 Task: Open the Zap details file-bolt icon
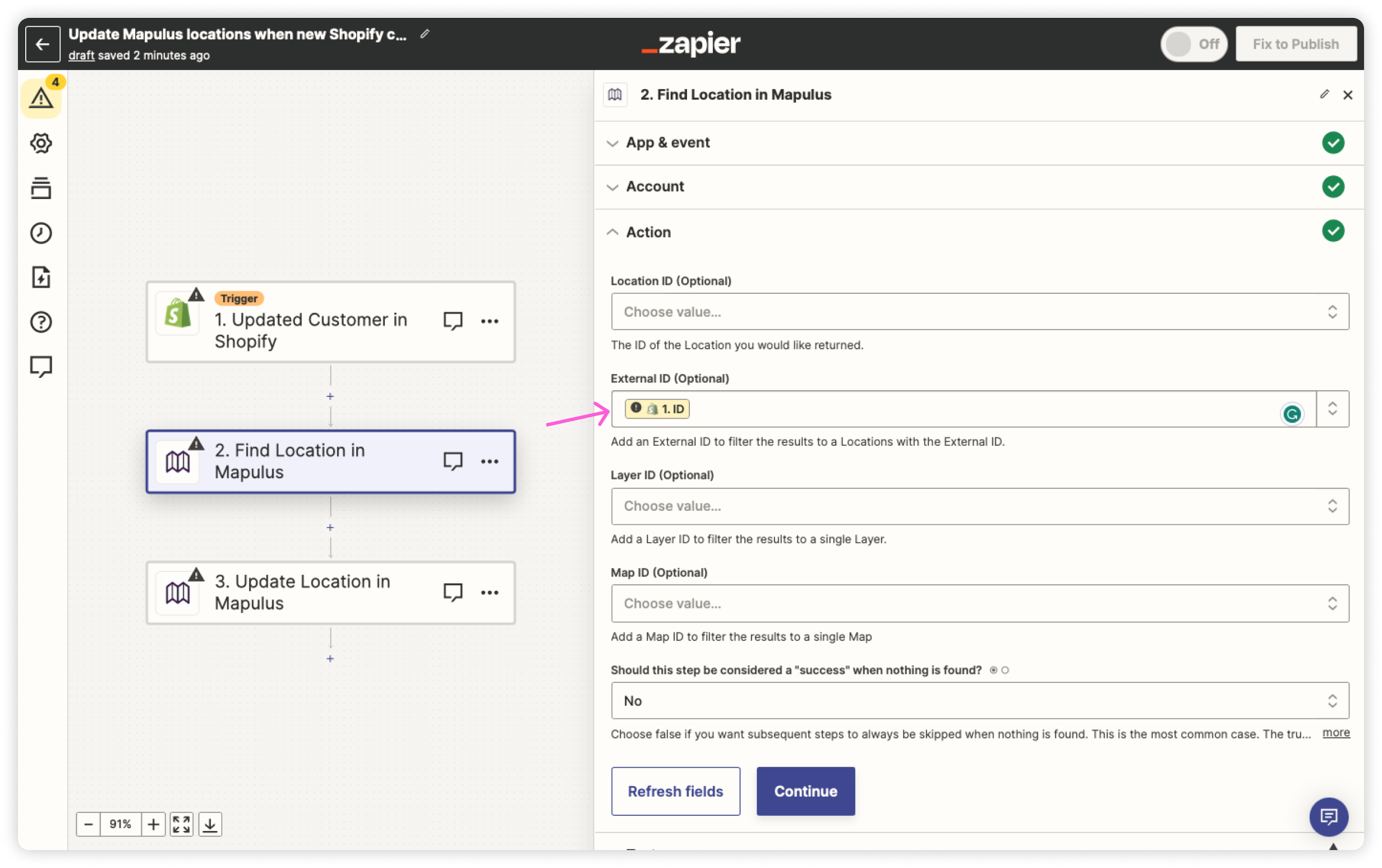[41, 277]
